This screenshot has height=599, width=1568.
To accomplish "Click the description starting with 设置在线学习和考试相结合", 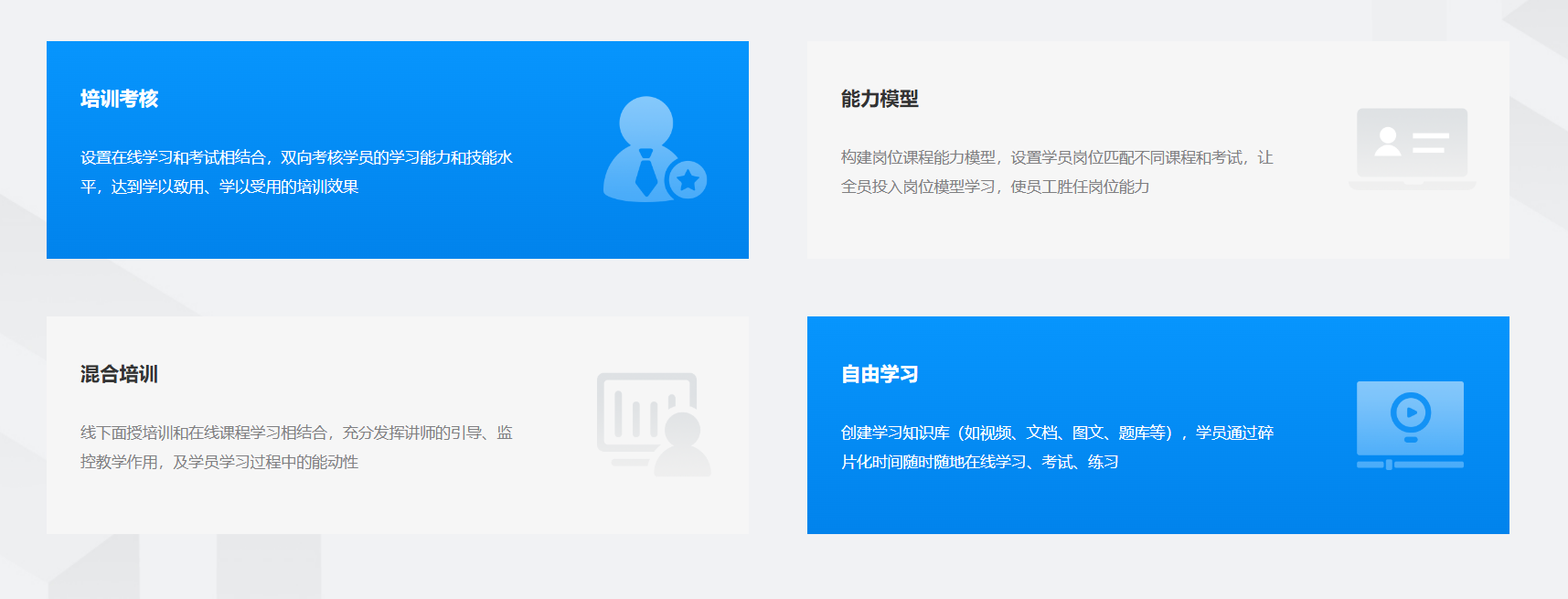I will coord(296,172).
